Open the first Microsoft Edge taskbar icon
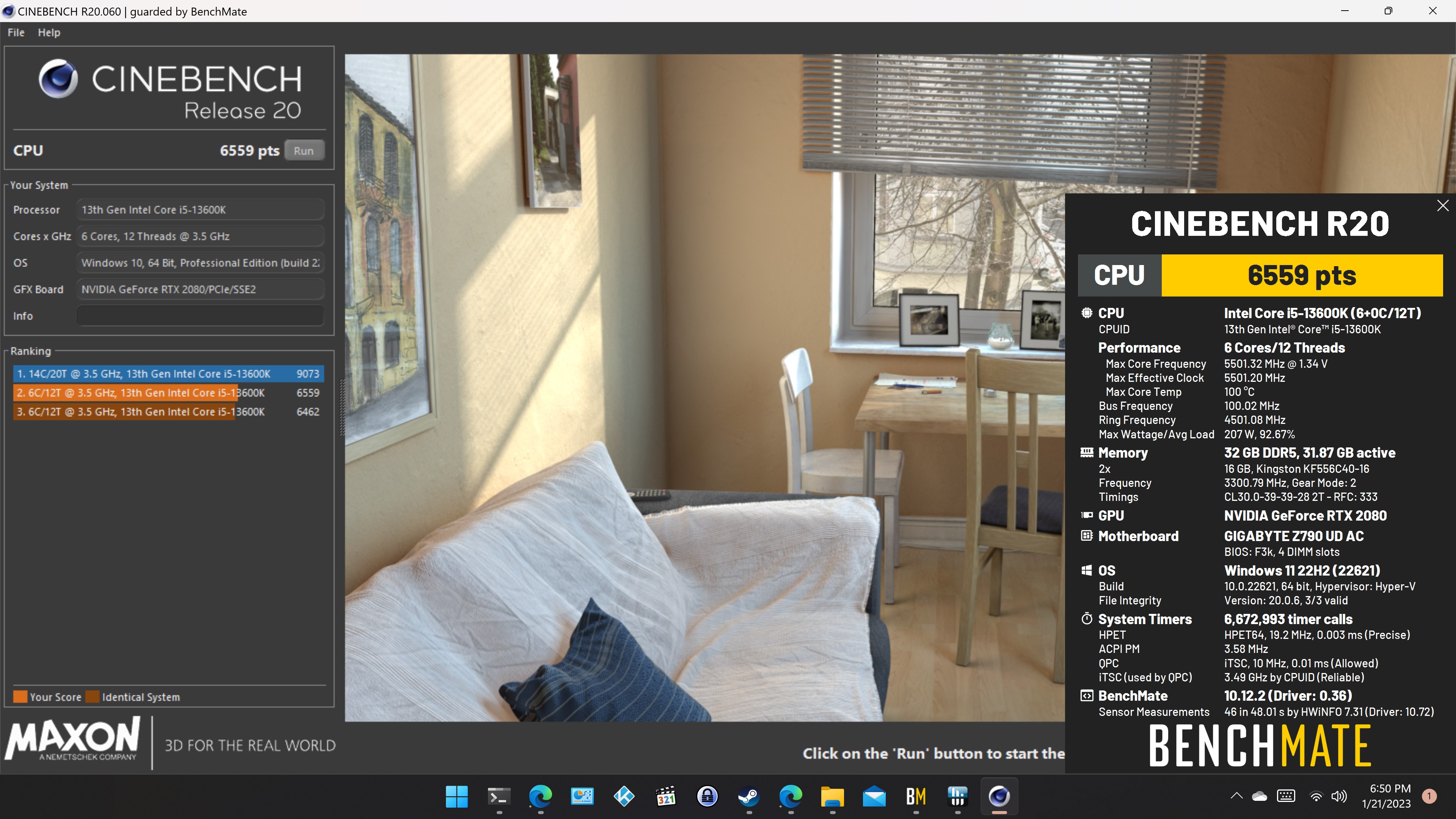This screenshot has height=819, width=1456. (x=540, y=796)
